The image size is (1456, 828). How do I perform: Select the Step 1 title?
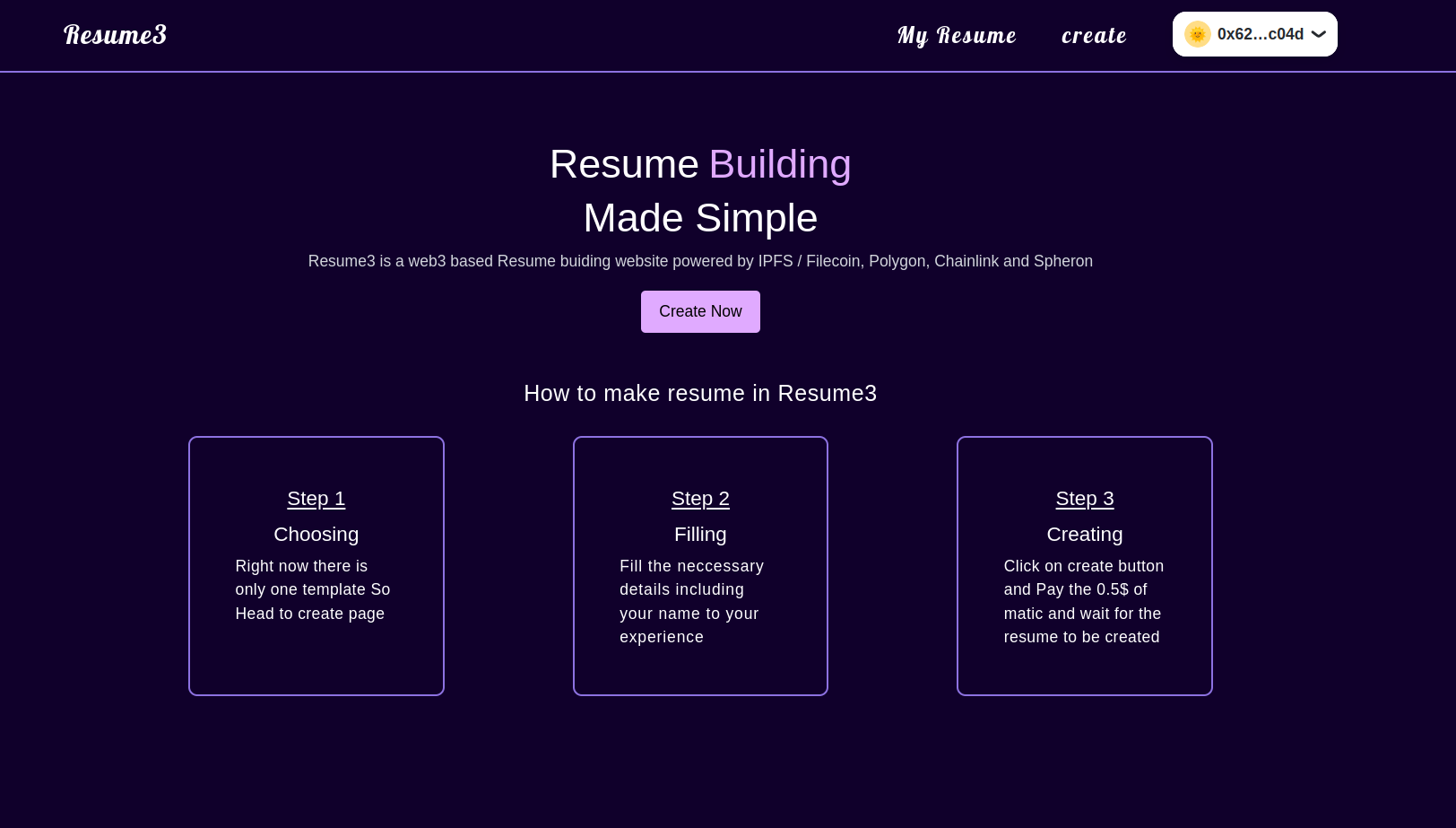[x=316, y=499]
